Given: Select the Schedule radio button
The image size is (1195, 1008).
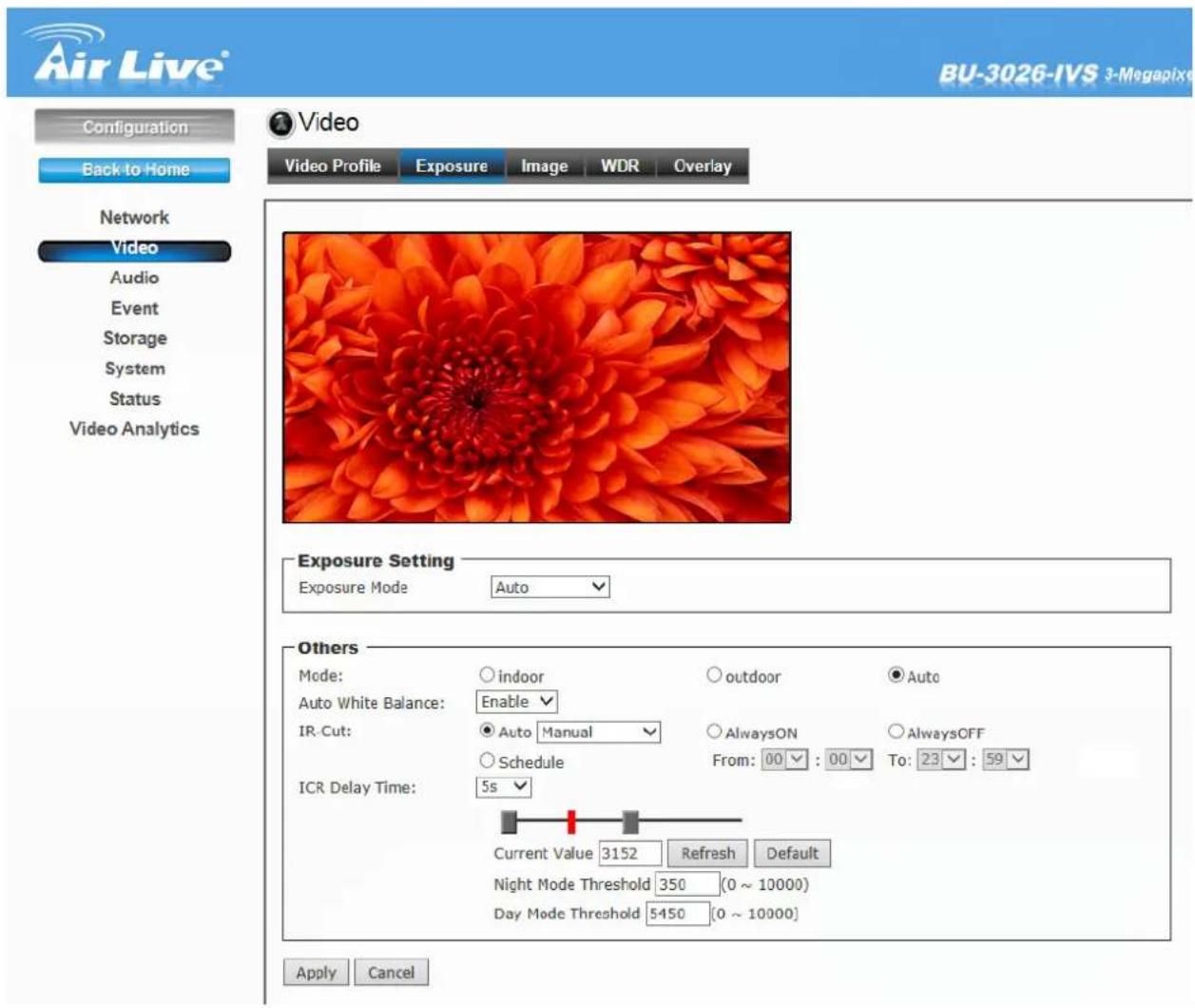Looking at the screenshot, I should (487, 760).
